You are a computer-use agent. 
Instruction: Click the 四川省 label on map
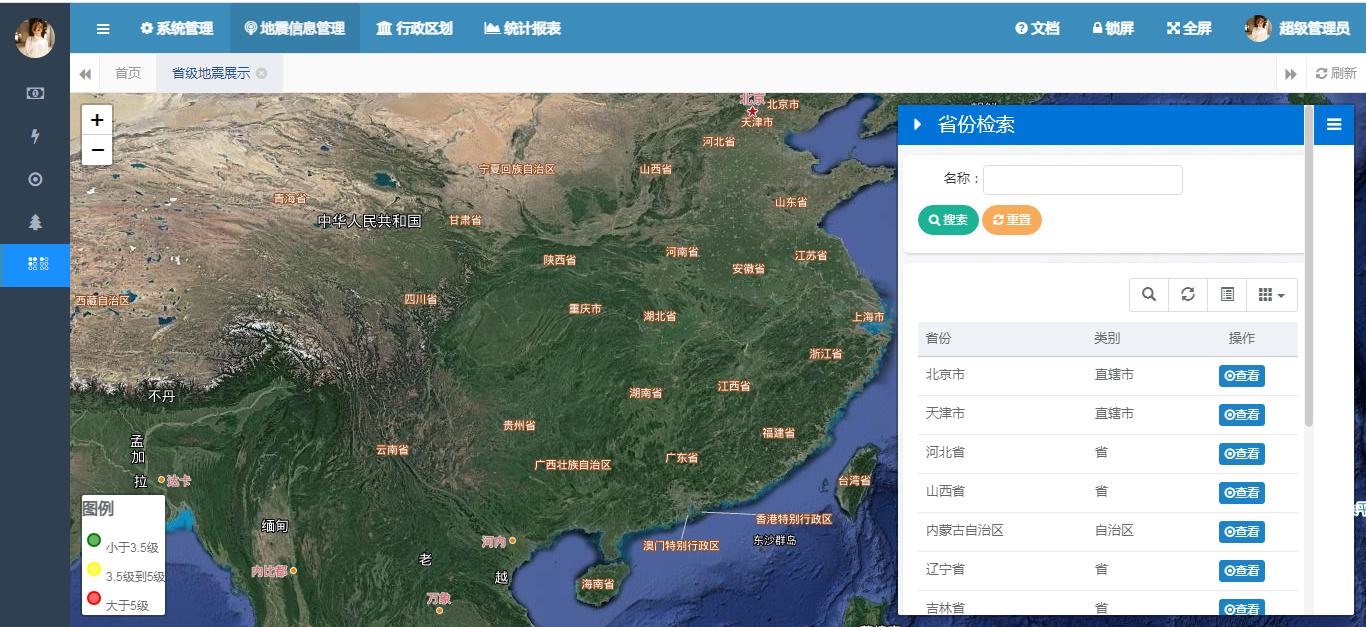421,299
